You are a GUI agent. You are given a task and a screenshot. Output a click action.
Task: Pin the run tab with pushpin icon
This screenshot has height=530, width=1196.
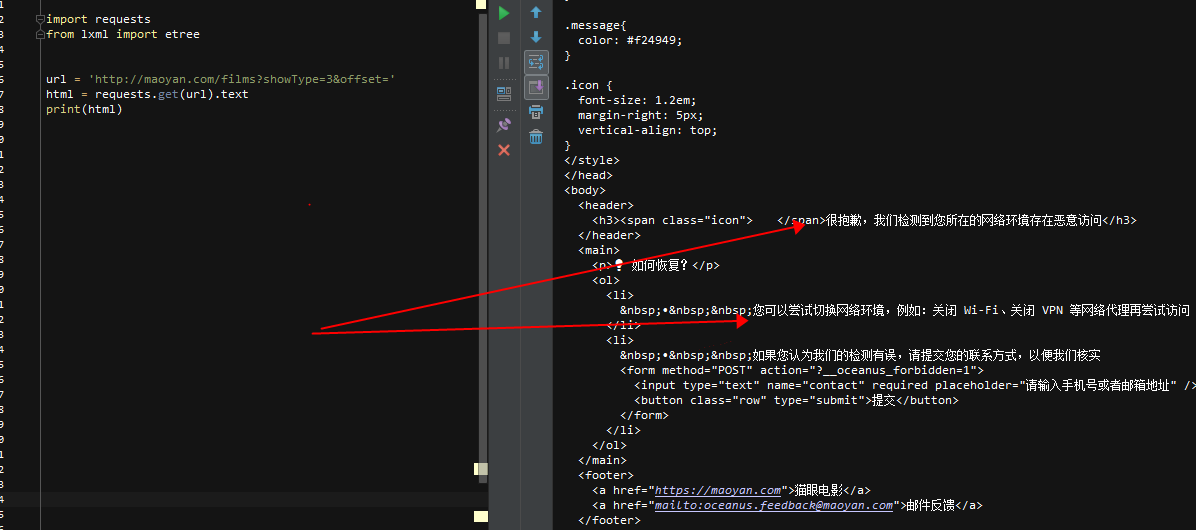pyautogui.click(x=503, y=125)
